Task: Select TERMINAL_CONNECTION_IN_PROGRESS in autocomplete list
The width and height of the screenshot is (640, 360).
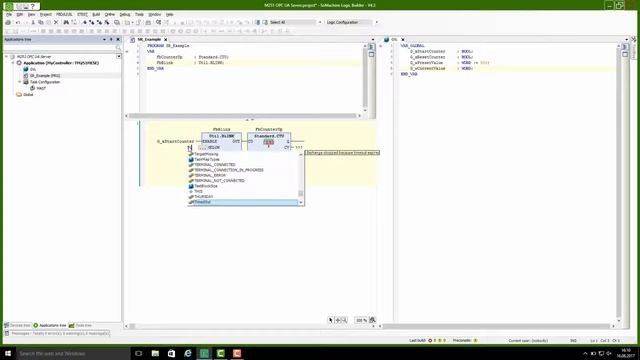Action: [x=229, y=170]
